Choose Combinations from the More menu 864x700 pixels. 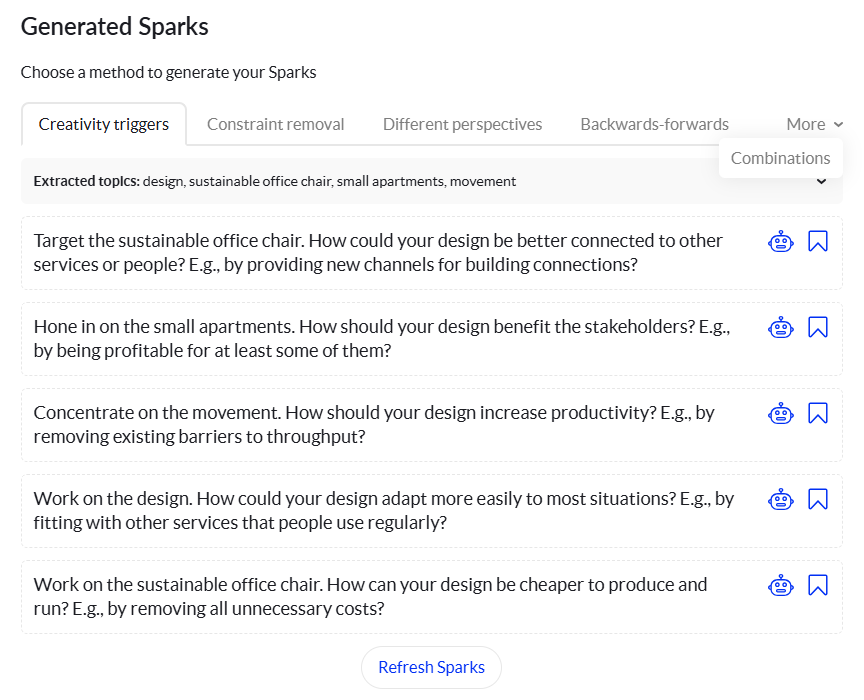click(780, 158)
